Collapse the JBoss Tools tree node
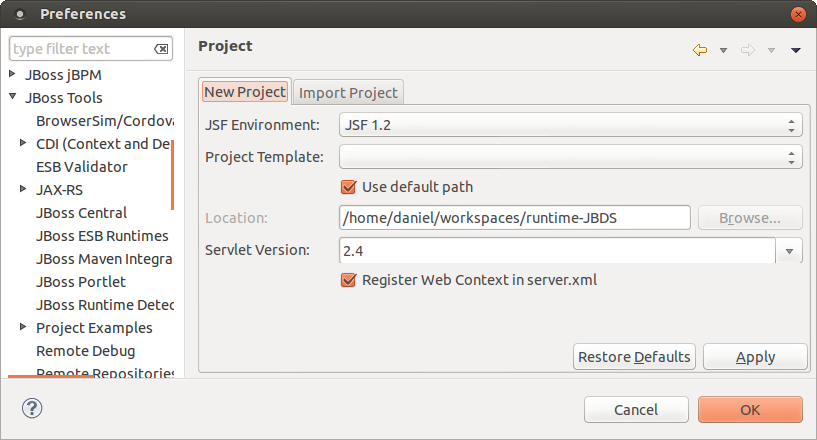 tap(13, 98)
